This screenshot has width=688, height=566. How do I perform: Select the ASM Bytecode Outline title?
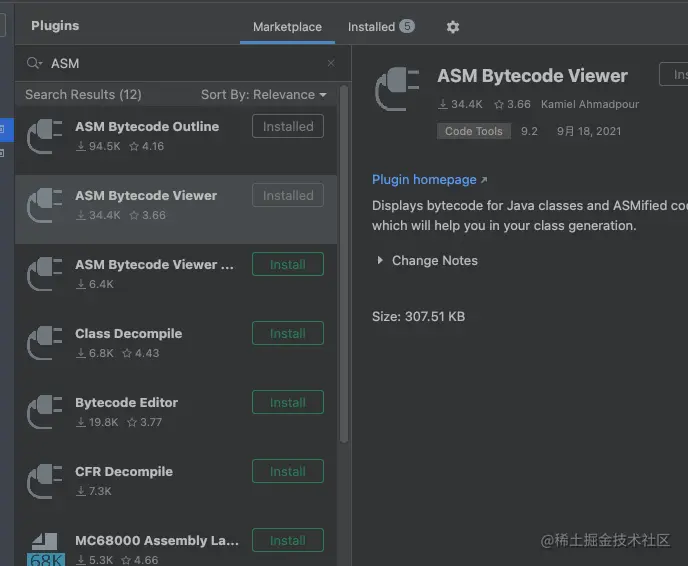(x=147, y=126)
